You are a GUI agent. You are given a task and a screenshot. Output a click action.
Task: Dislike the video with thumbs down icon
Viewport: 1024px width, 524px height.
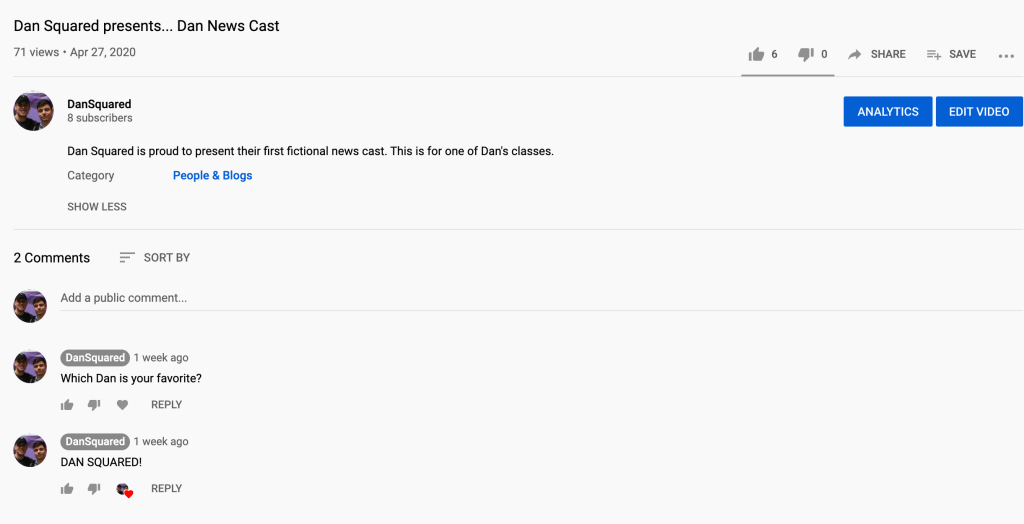806,54
